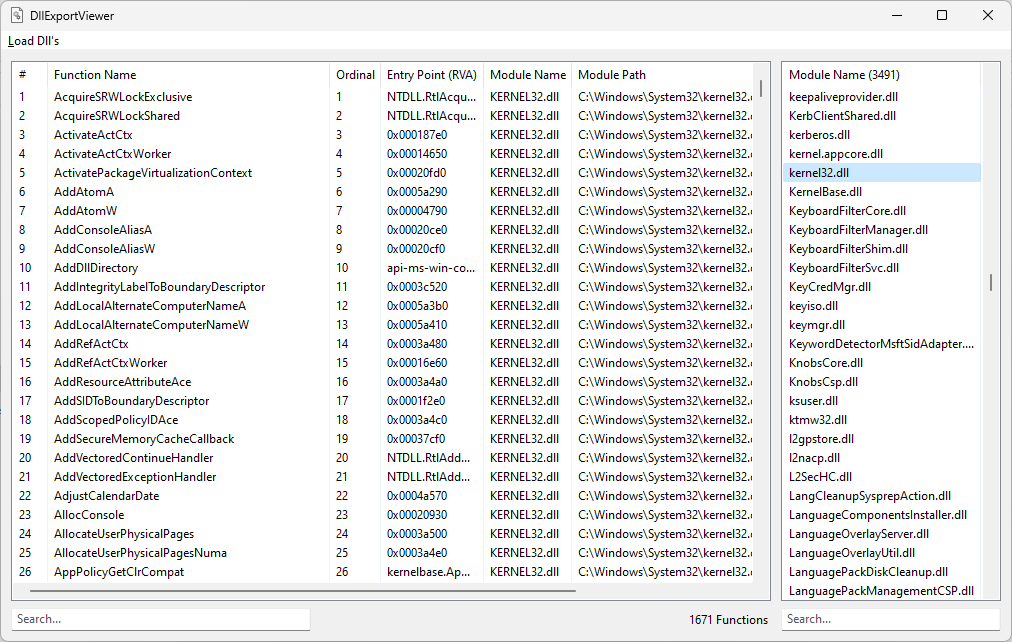Select AddIntegrityLabelToBoundaryDescriptor row
This screenshot has height=642, width=1012.
pyautogui.click(x=383, y=287)
